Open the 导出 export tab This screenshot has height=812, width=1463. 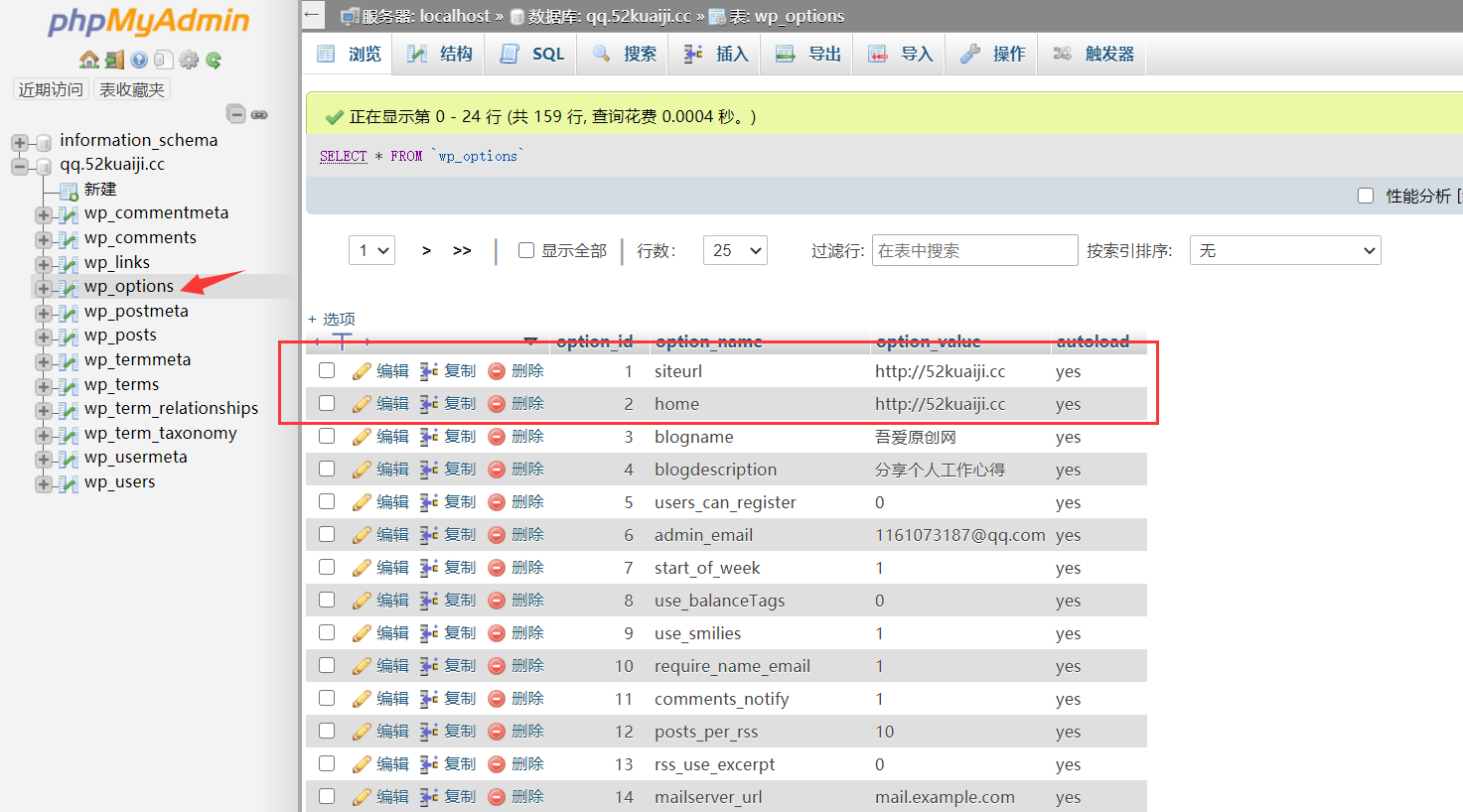808,54
